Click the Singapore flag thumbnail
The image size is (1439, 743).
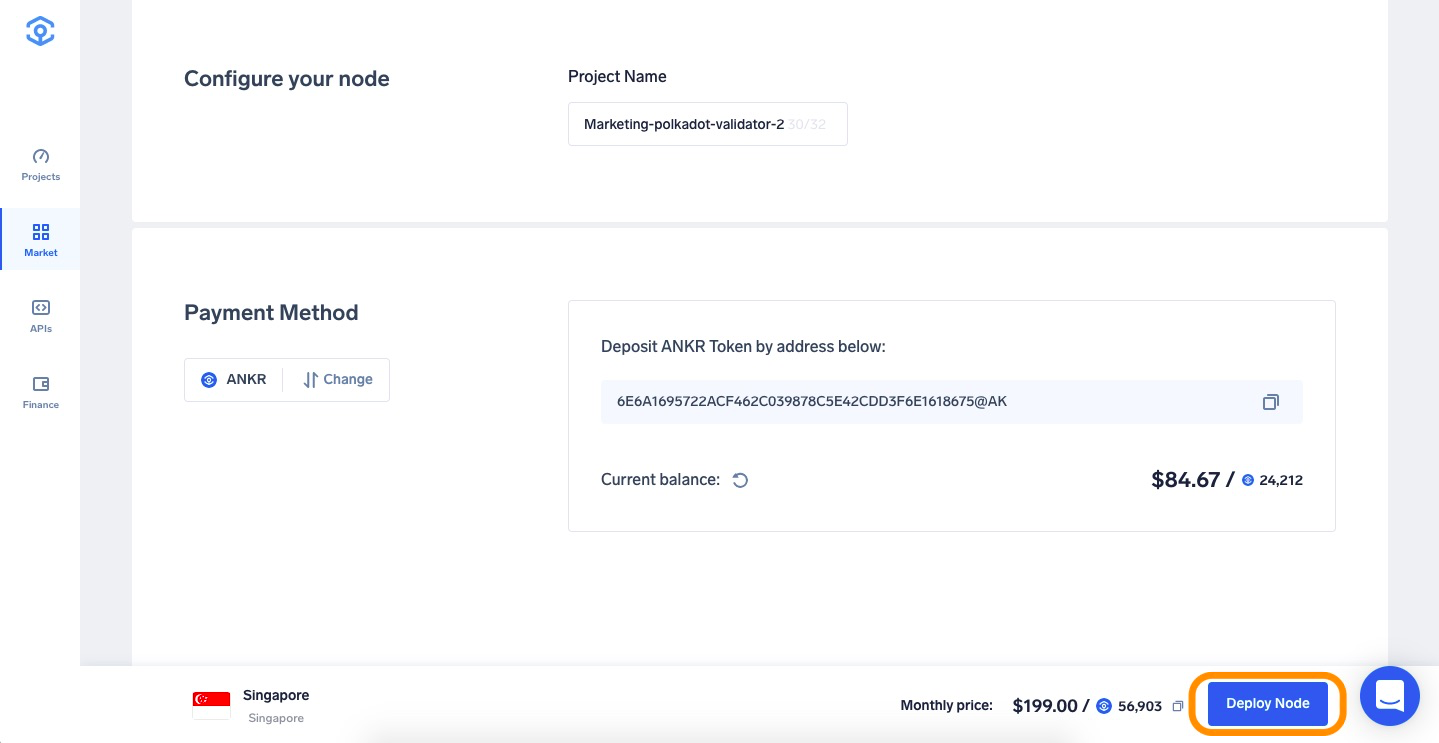coord(211,705)
